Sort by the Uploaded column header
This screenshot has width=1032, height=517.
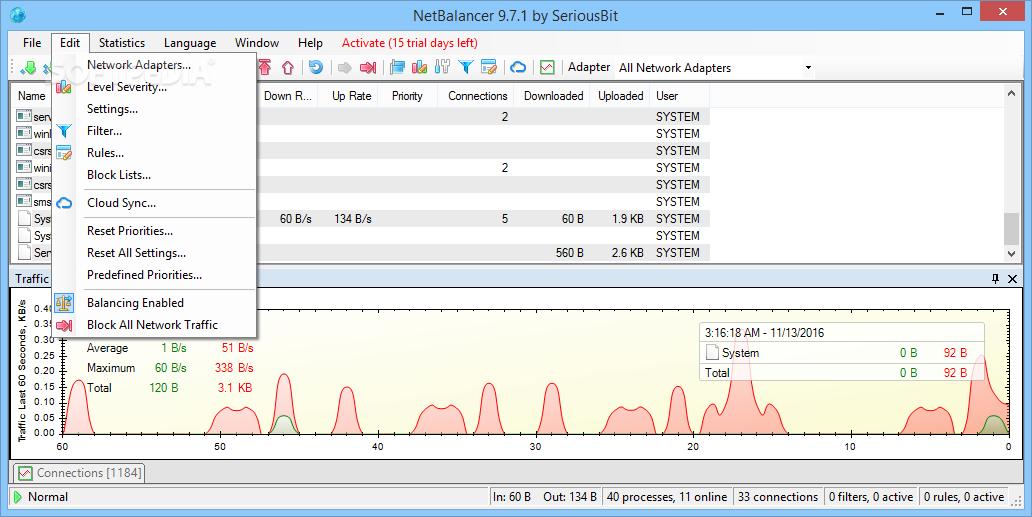[620, 96]
